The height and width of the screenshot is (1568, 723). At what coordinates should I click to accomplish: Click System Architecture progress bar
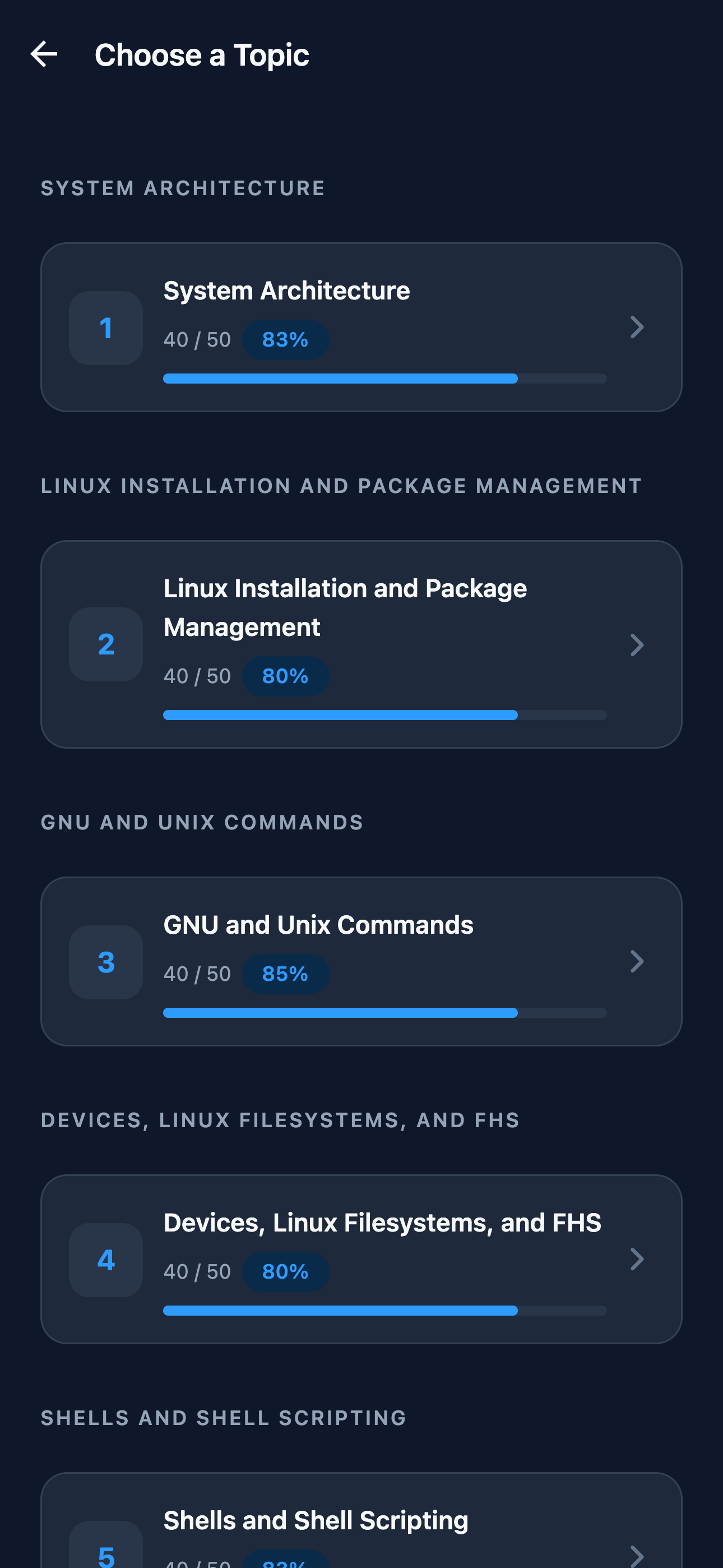tap(384, 379)
